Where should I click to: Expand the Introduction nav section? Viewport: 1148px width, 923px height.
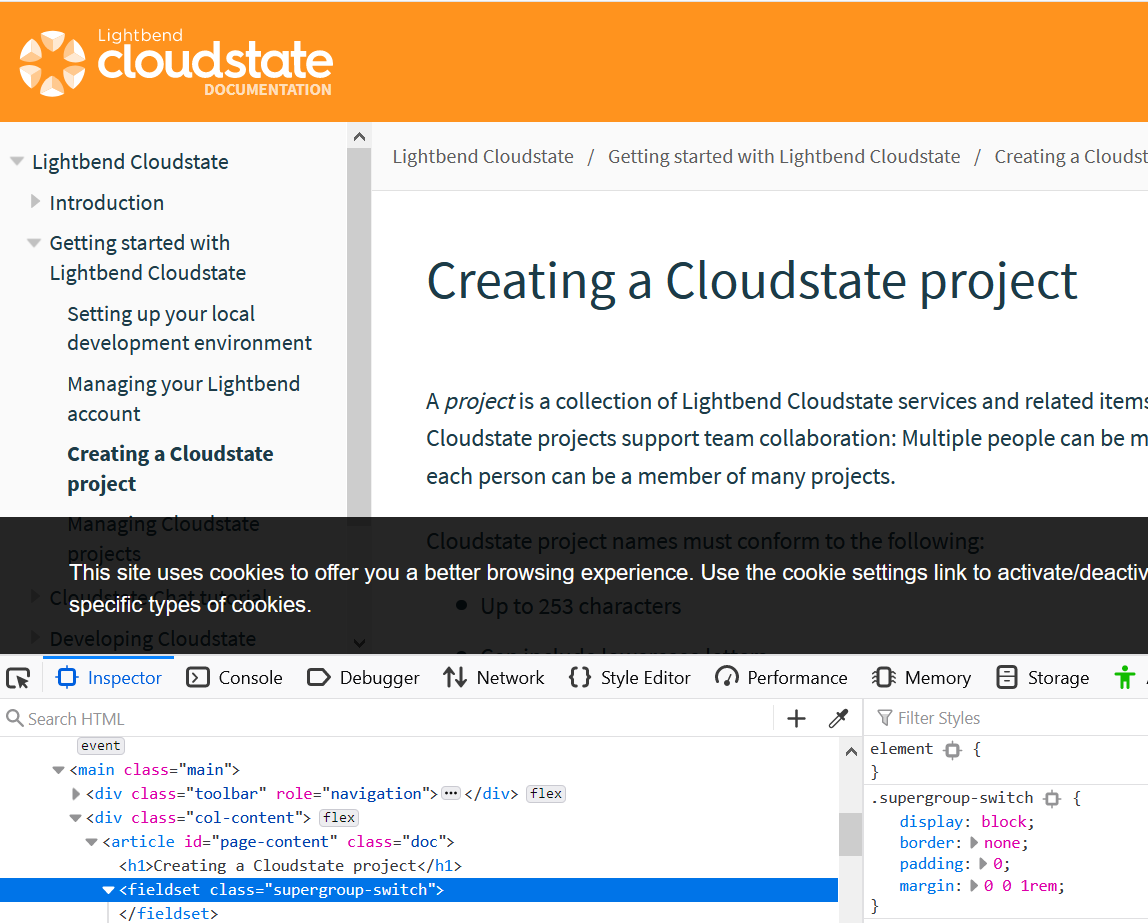[x=35, y=201]
